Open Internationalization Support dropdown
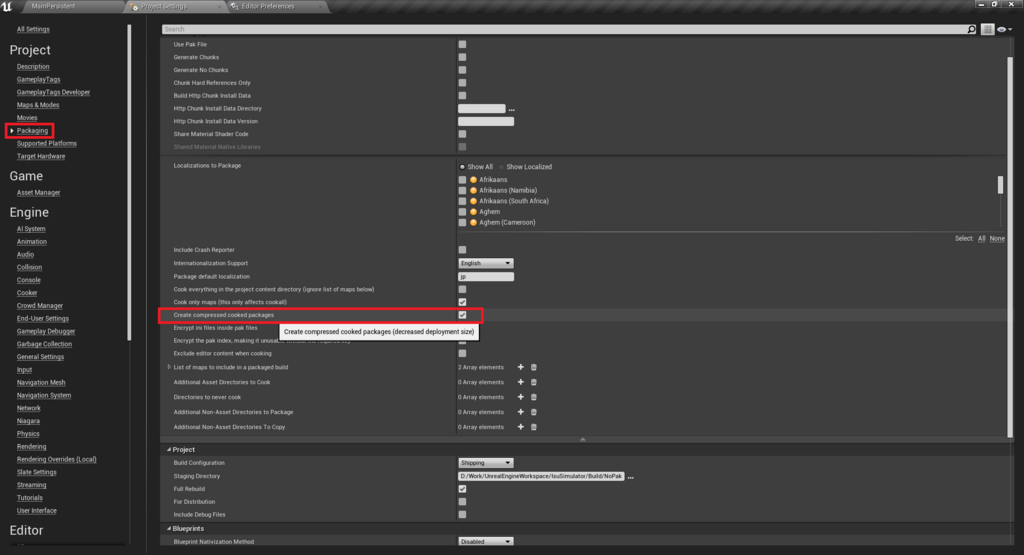Image resolution: width=1024 pixels, height=555 pixels. [x=486, y=263]
